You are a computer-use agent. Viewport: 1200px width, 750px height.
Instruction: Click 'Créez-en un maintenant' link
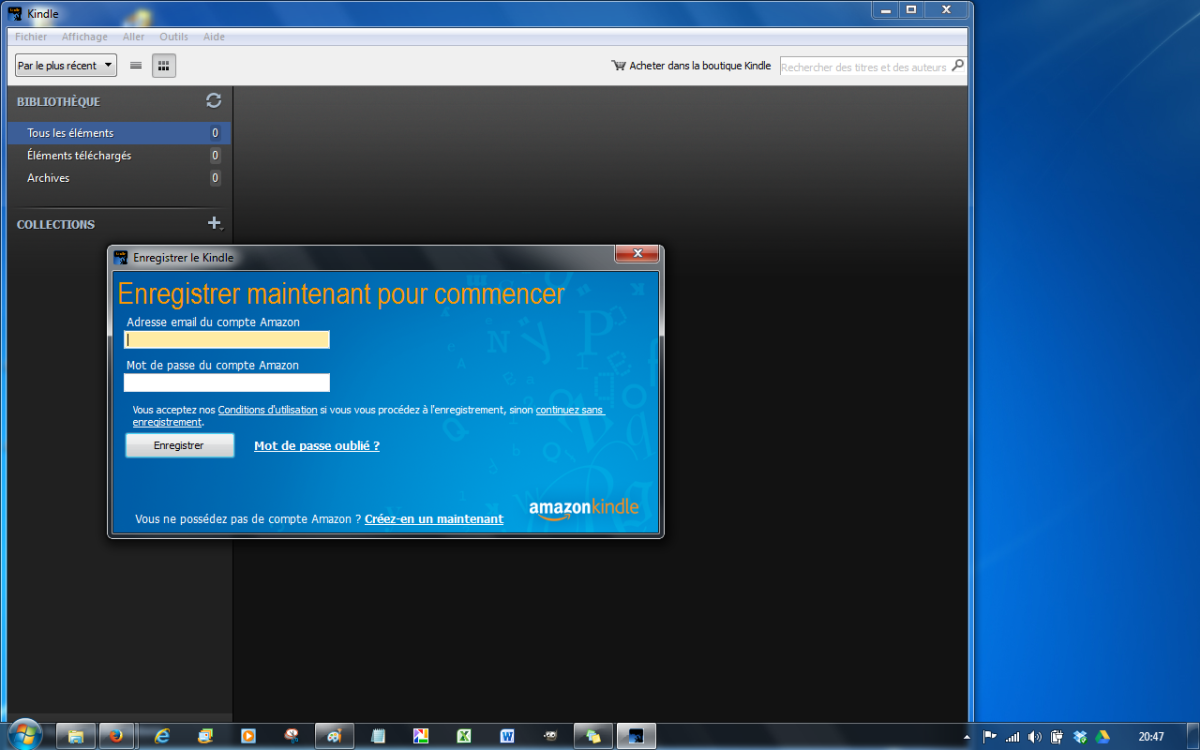[x=434, y=519]
